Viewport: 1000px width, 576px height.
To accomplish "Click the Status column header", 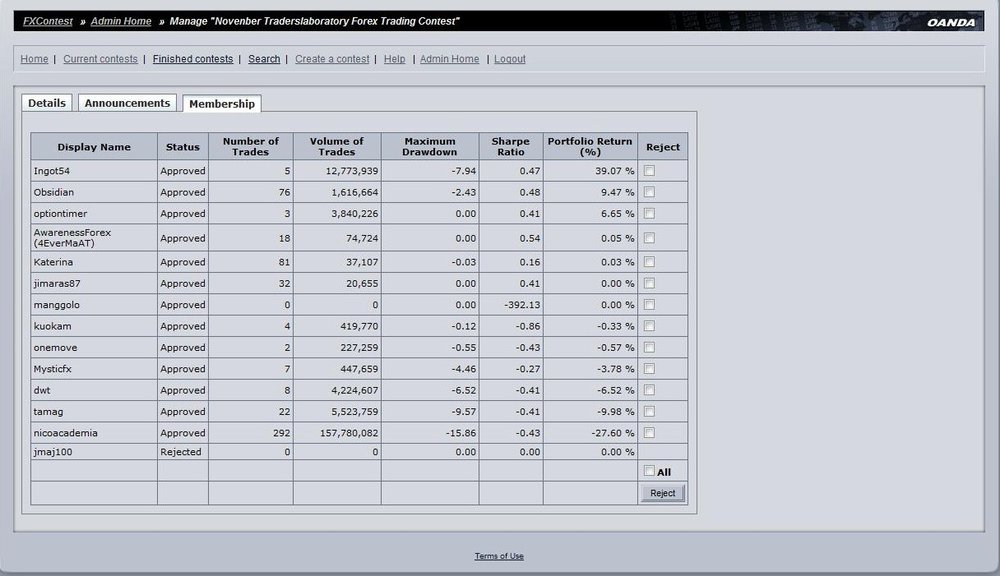I will point(182,147).
